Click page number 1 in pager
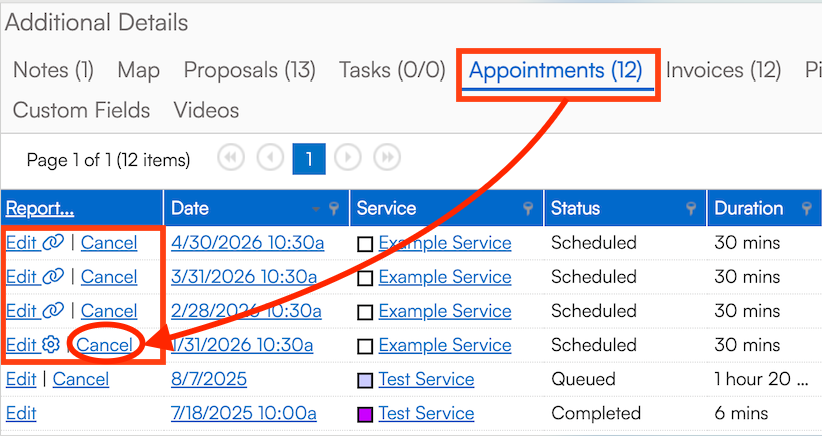822x436 pixels. [x=309, y=158]
